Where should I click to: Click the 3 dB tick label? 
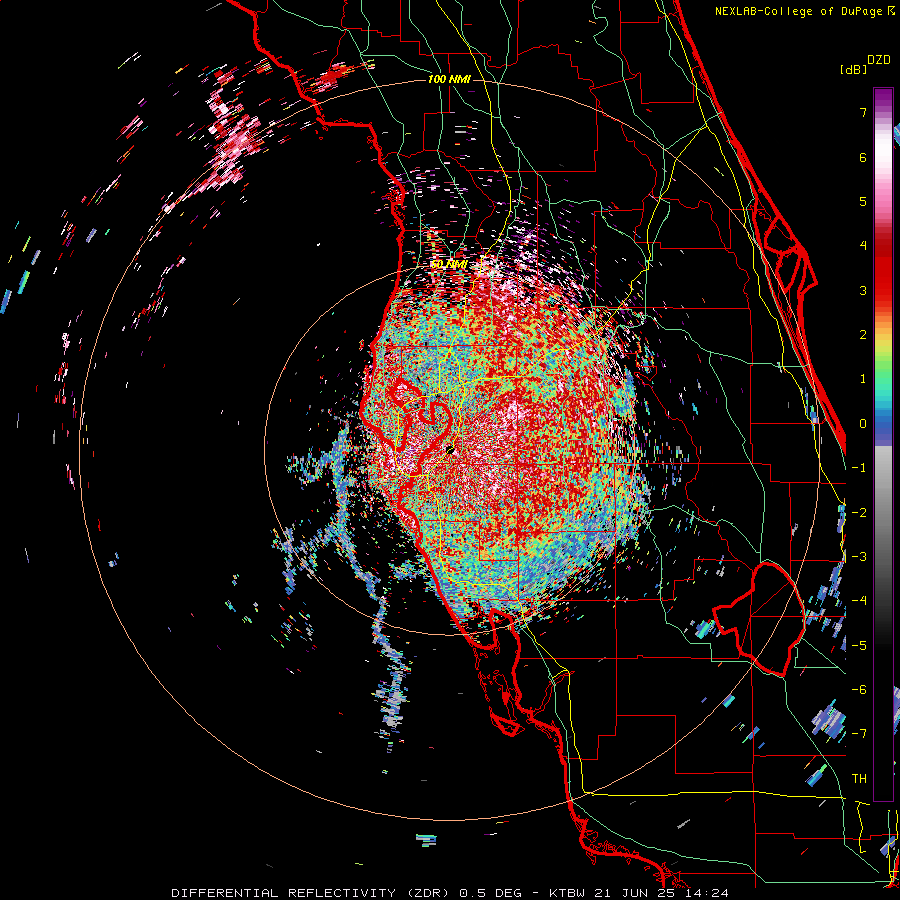click(863, 290)
